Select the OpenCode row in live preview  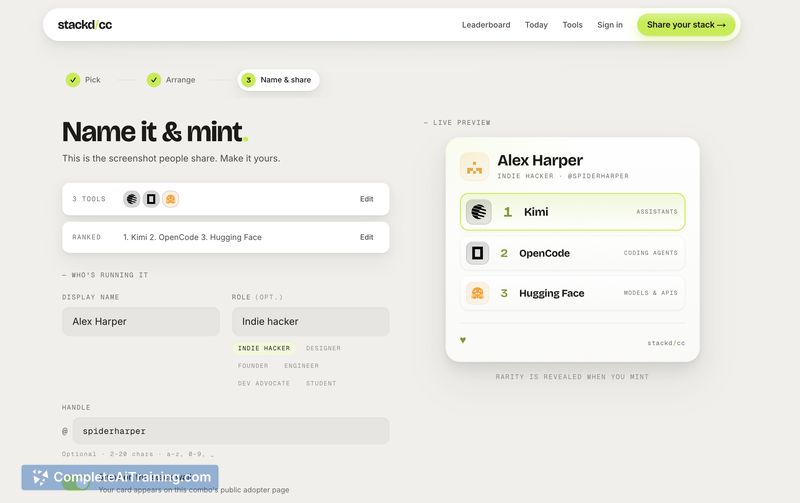[x=572, y=253]
